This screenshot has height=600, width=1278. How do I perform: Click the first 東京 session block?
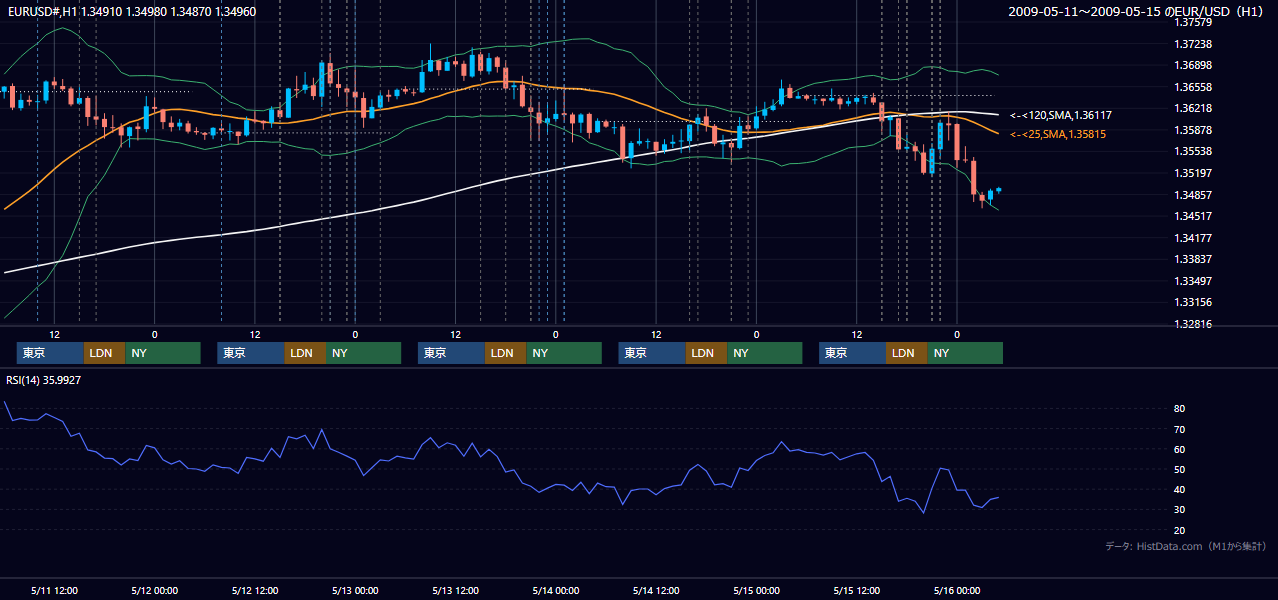50,353
